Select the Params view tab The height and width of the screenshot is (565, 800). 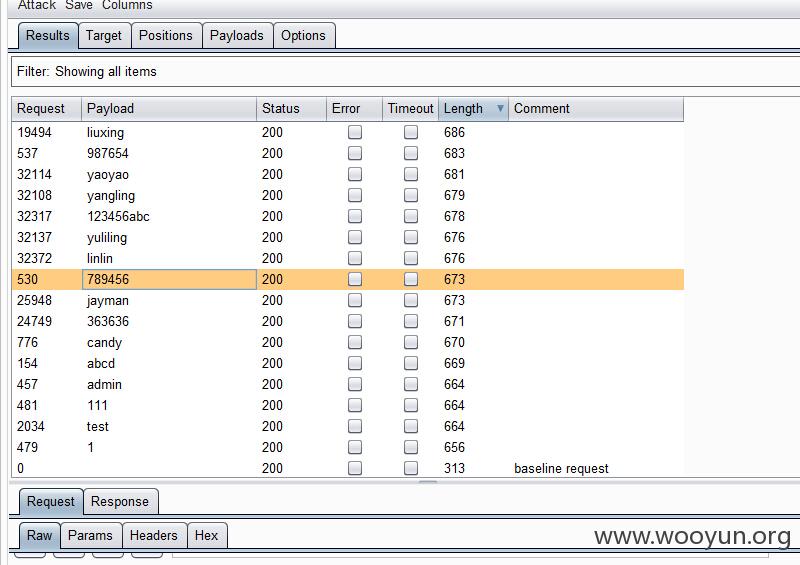tap(90, 535)
